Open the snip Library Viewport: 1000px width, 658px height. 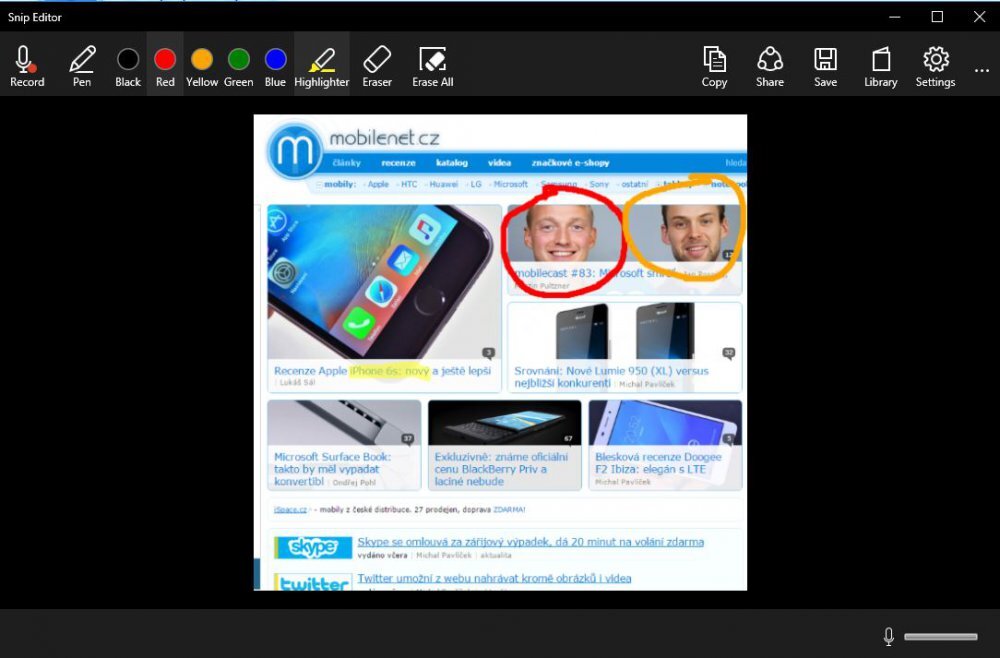click(880, 66)
